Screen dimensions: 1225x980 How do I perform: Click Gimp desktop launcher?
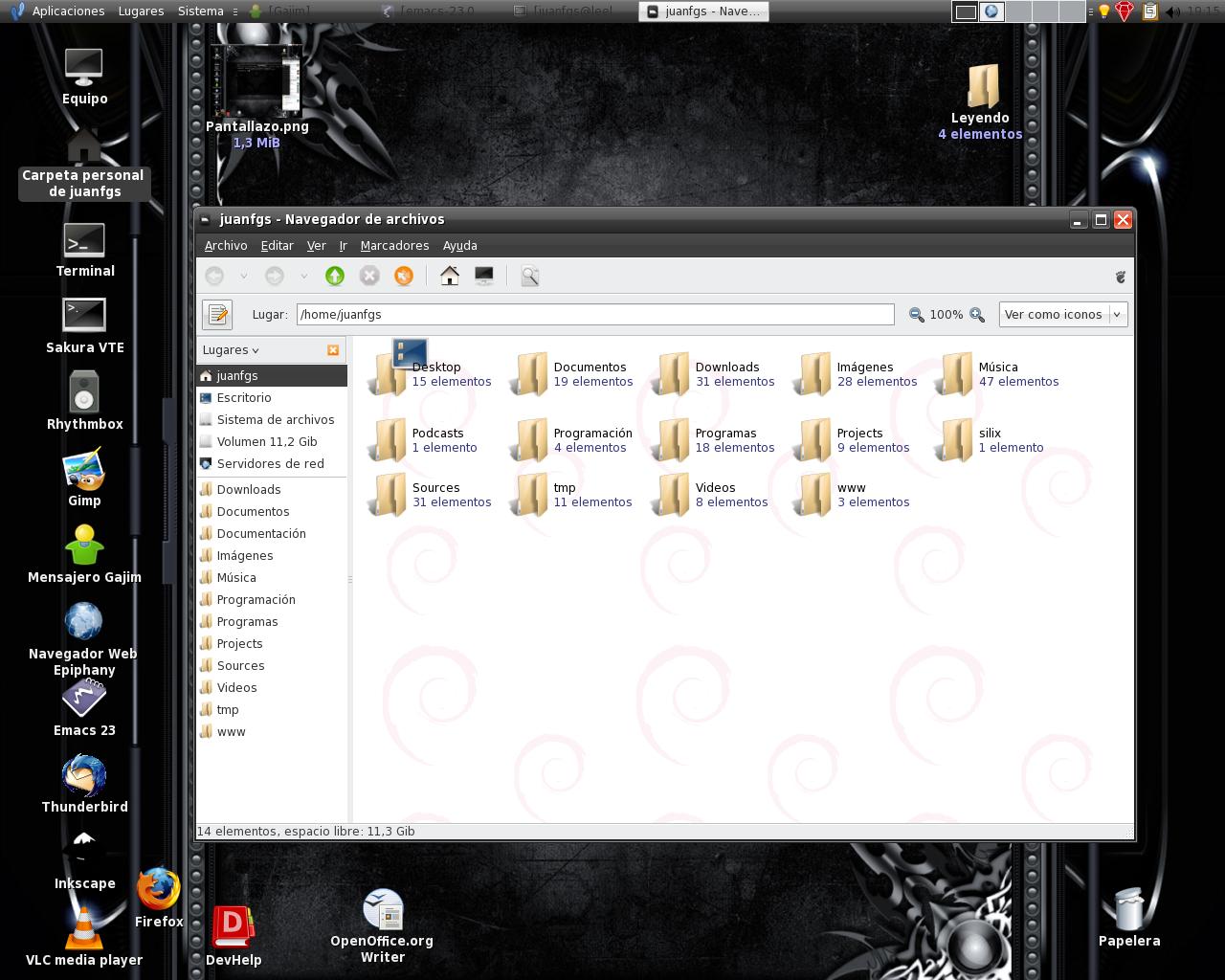(84, 479)
